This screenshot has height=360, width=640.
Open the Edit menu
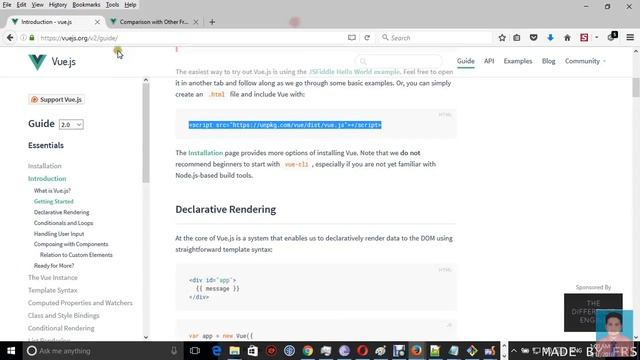(x=21, y=5)
